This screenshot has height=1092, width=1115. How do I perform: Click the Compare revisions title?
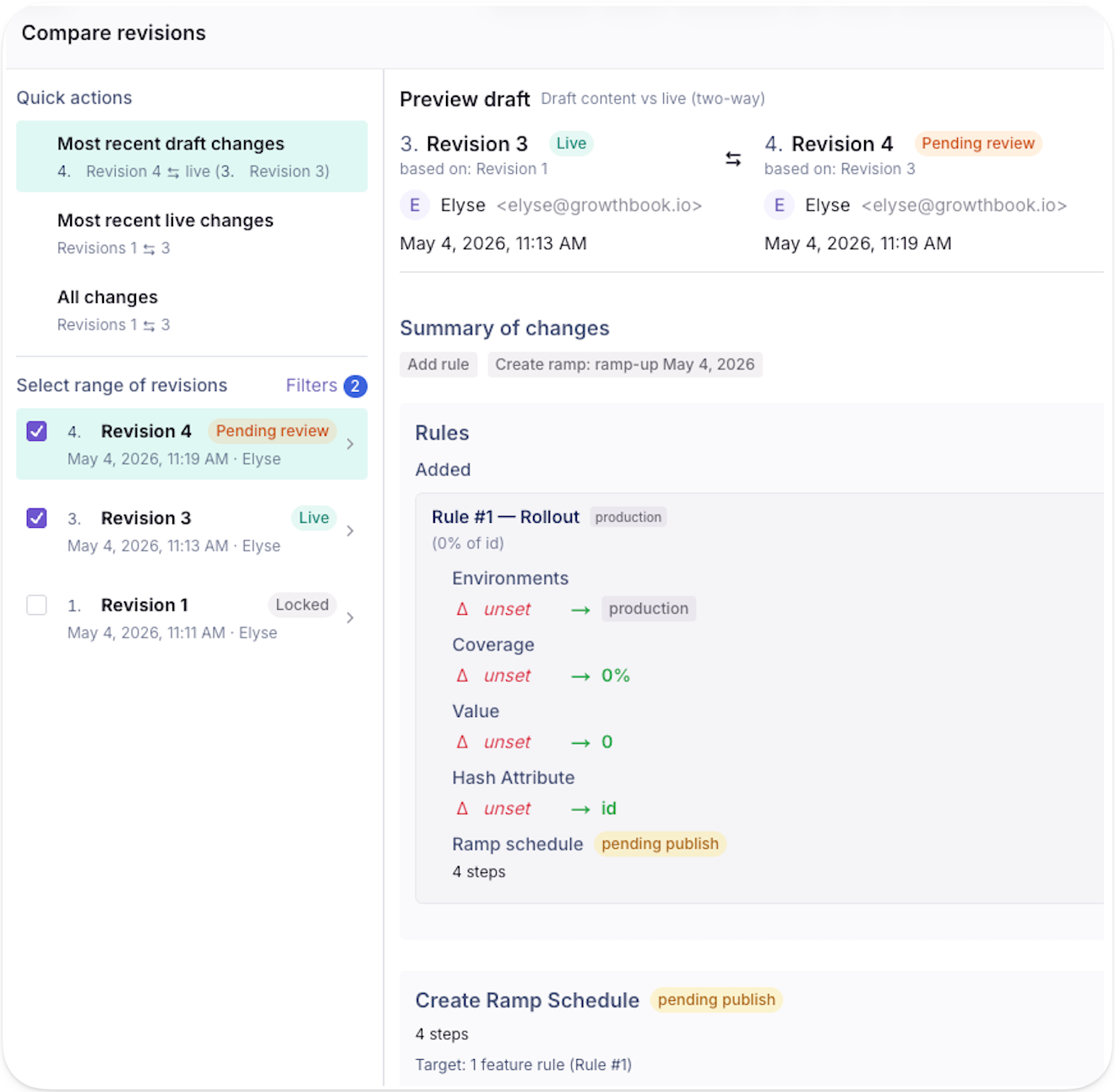[114, 33]
